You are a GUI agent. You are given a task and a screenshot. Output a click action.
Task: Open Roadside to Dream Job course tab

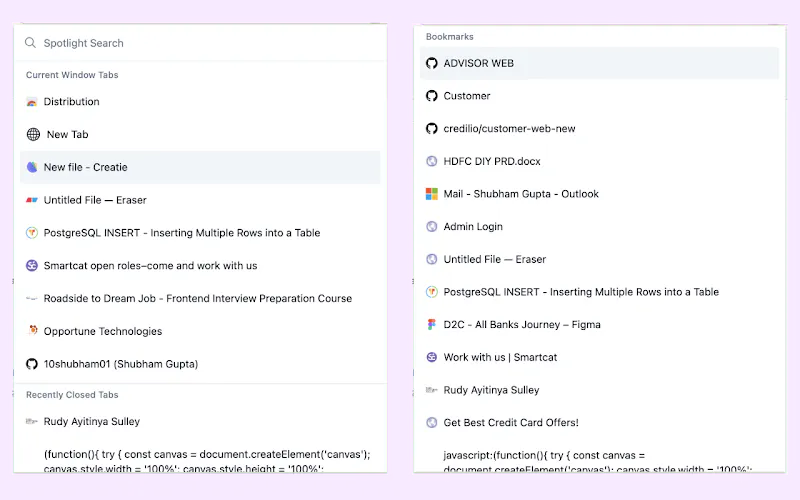click(200, 298)
